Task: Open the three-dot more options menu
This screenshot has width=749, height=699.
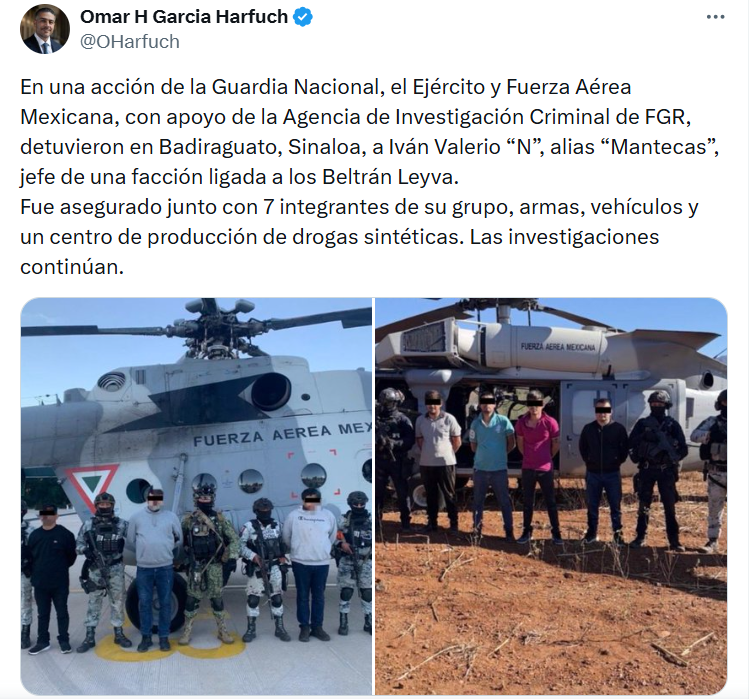Action: 715,17
